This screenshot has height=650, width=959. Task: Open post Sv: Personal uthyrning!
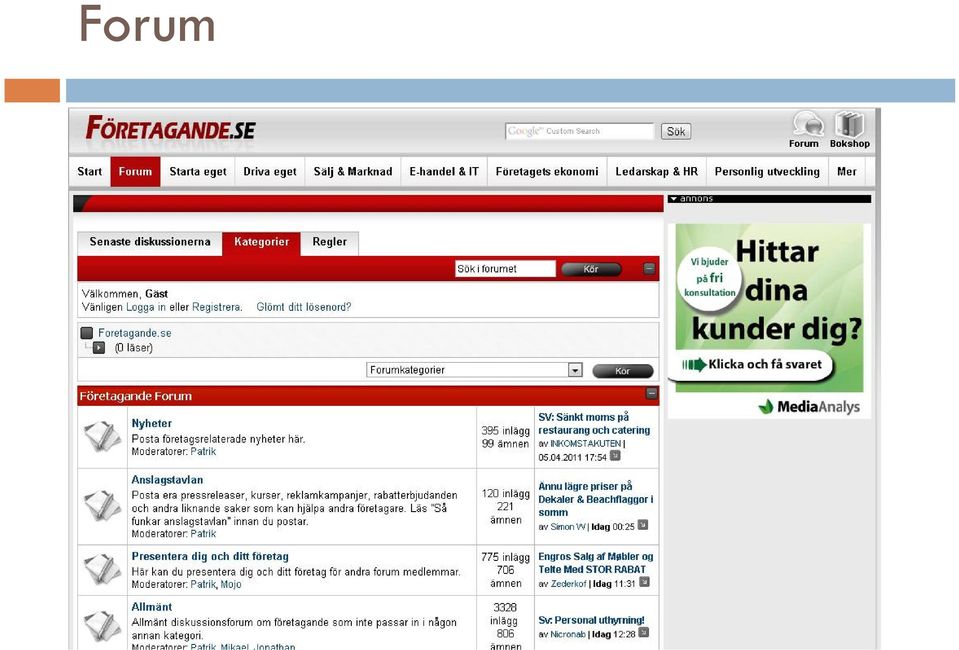(x=591, y=620)
